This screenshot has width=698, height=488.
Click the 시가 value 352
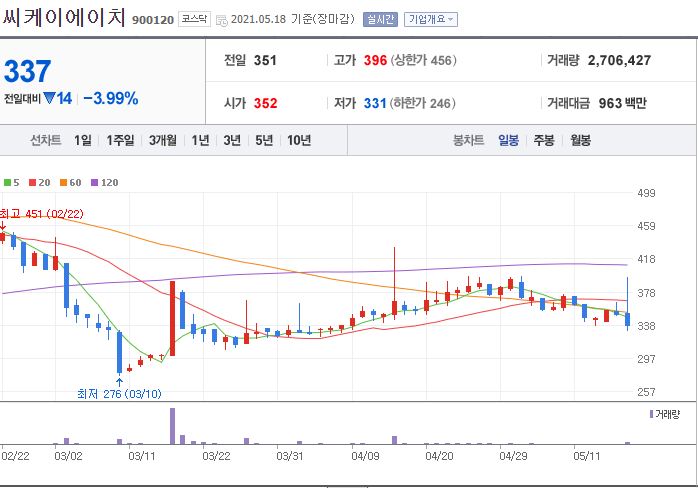(265, 103)
